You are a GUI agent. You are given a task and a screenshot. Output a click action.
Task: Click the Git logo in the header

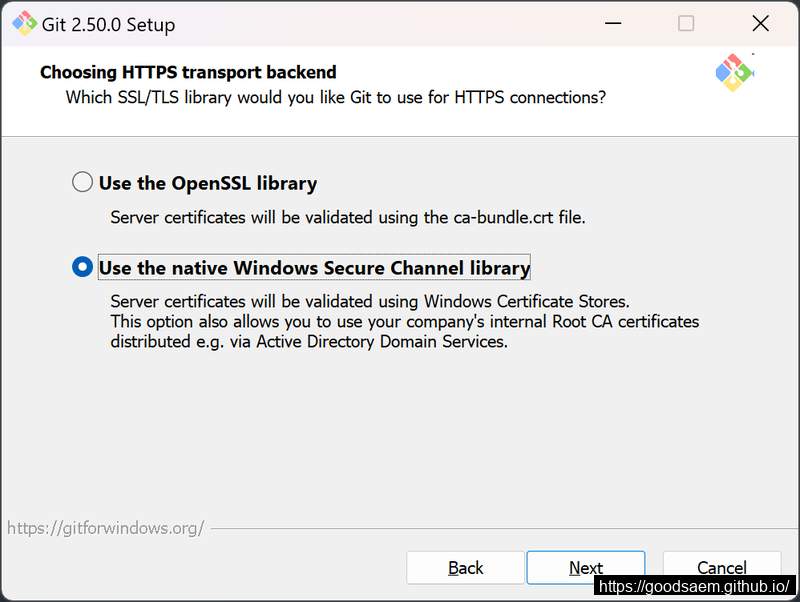[x=734, y=72]
